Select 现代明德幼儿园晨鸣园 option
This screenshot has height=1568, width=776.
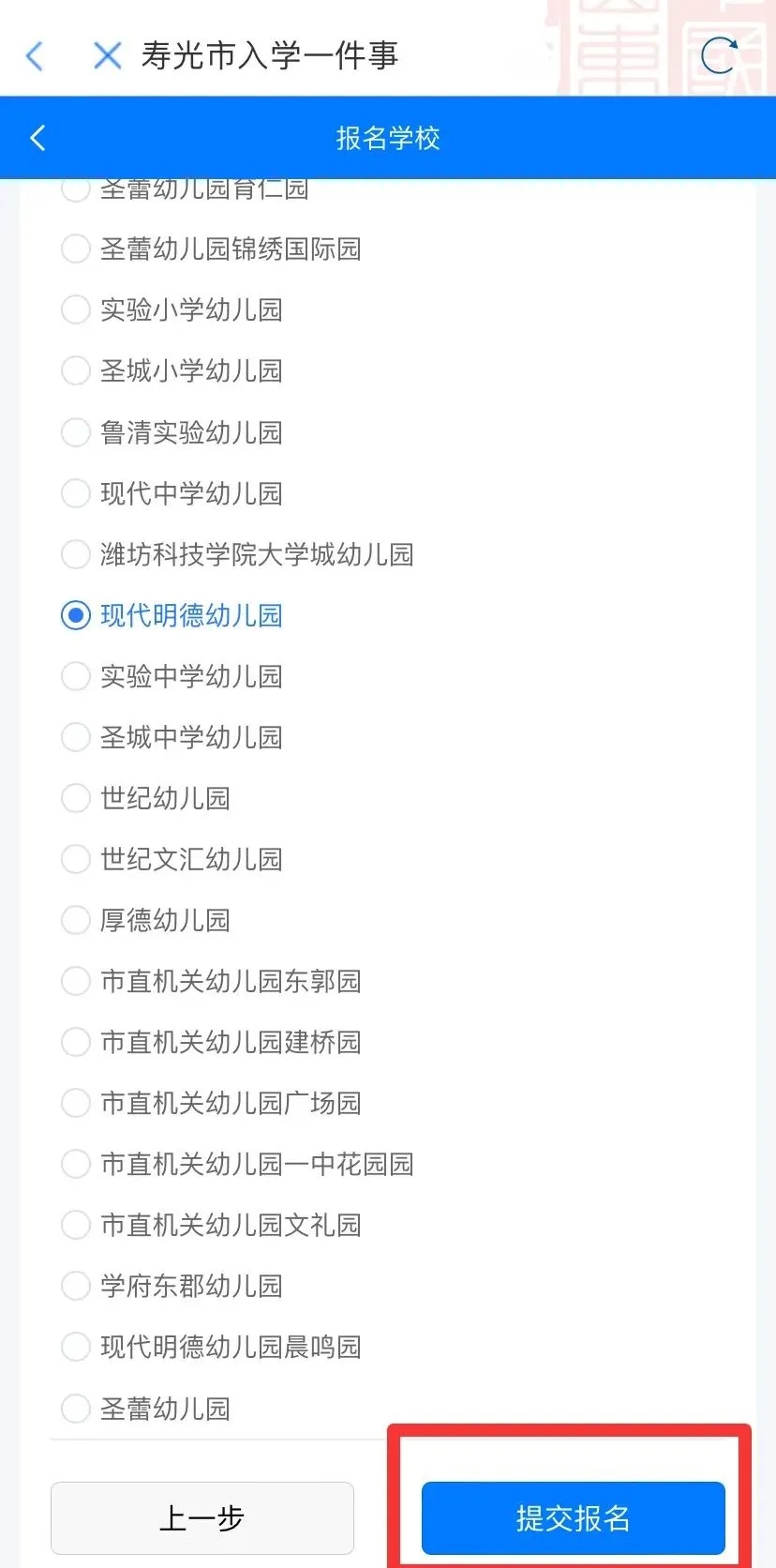75,1347
